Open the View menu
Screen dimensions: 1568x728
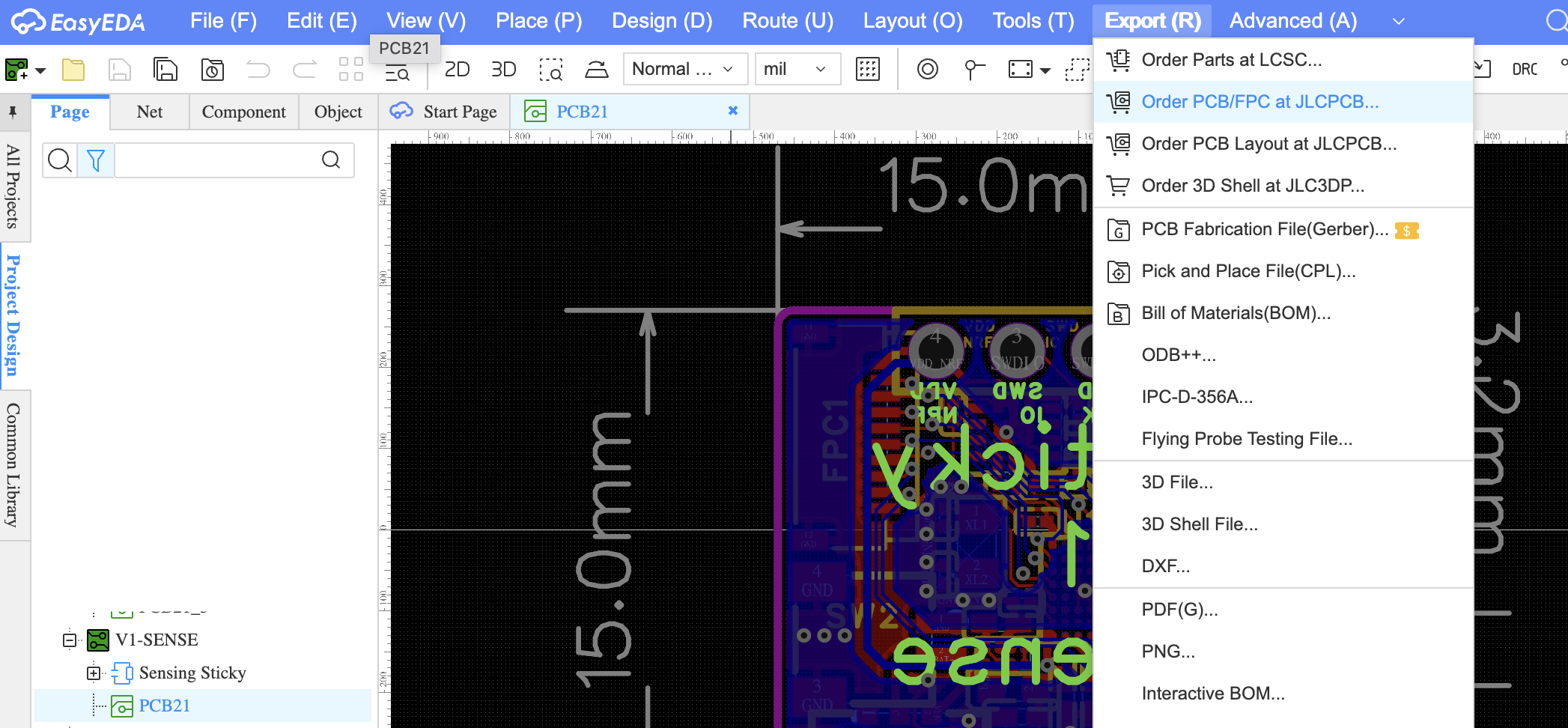426,21
